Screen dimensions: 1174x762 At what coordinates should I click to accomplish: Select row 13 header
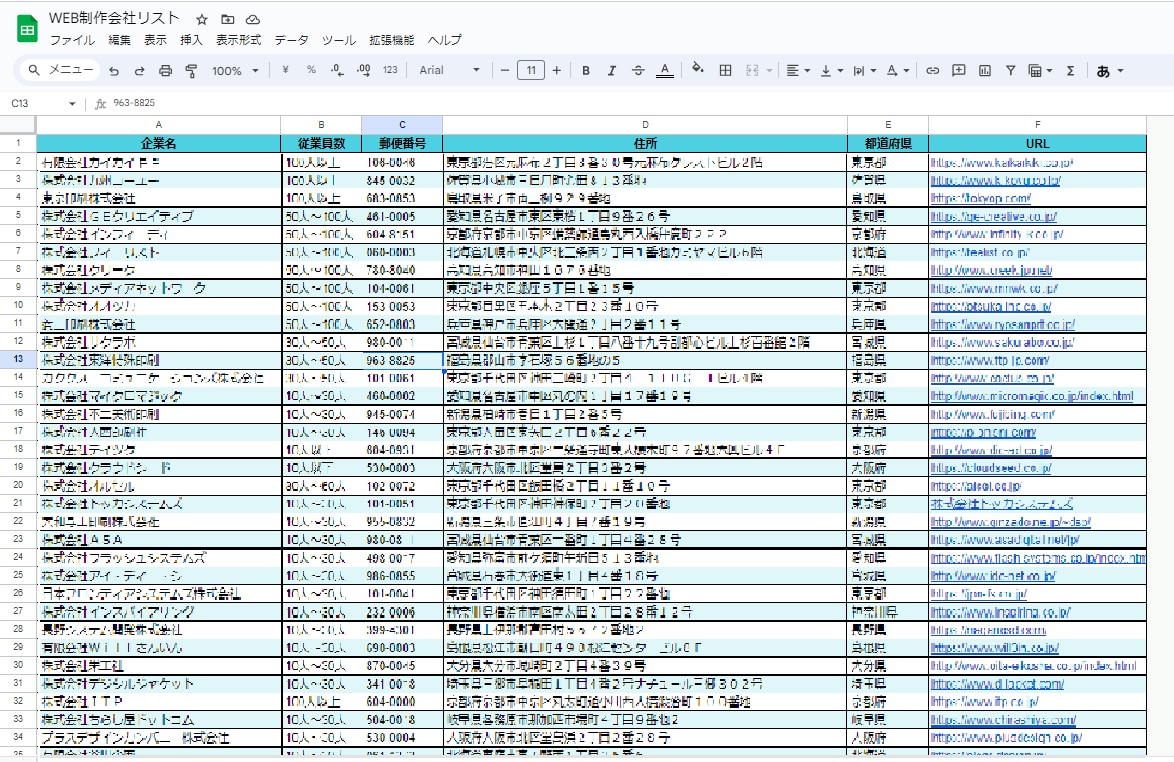click(x=18, y=359)
